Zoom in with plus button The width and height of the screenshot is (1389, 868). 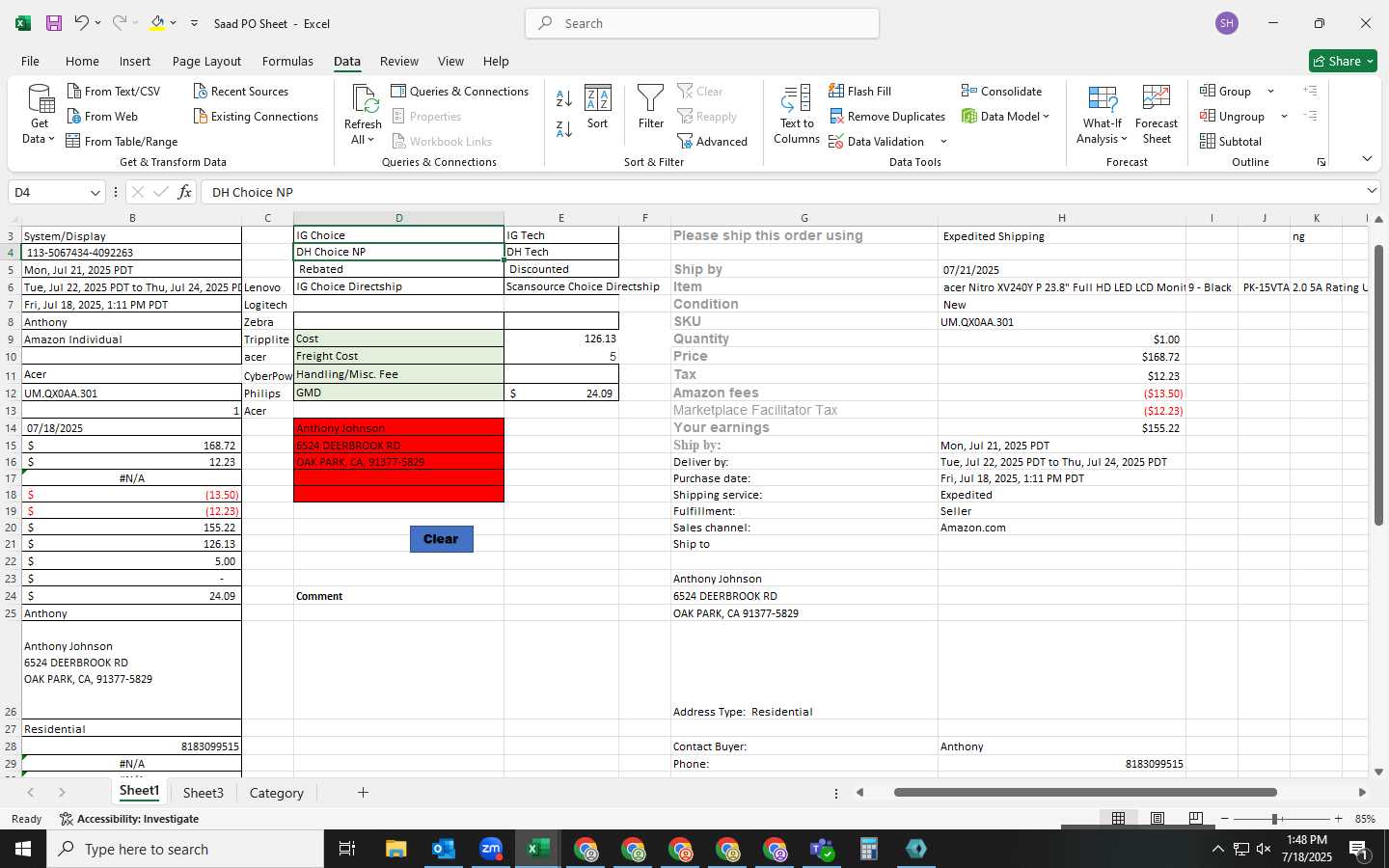click(x=1338, y=819)
